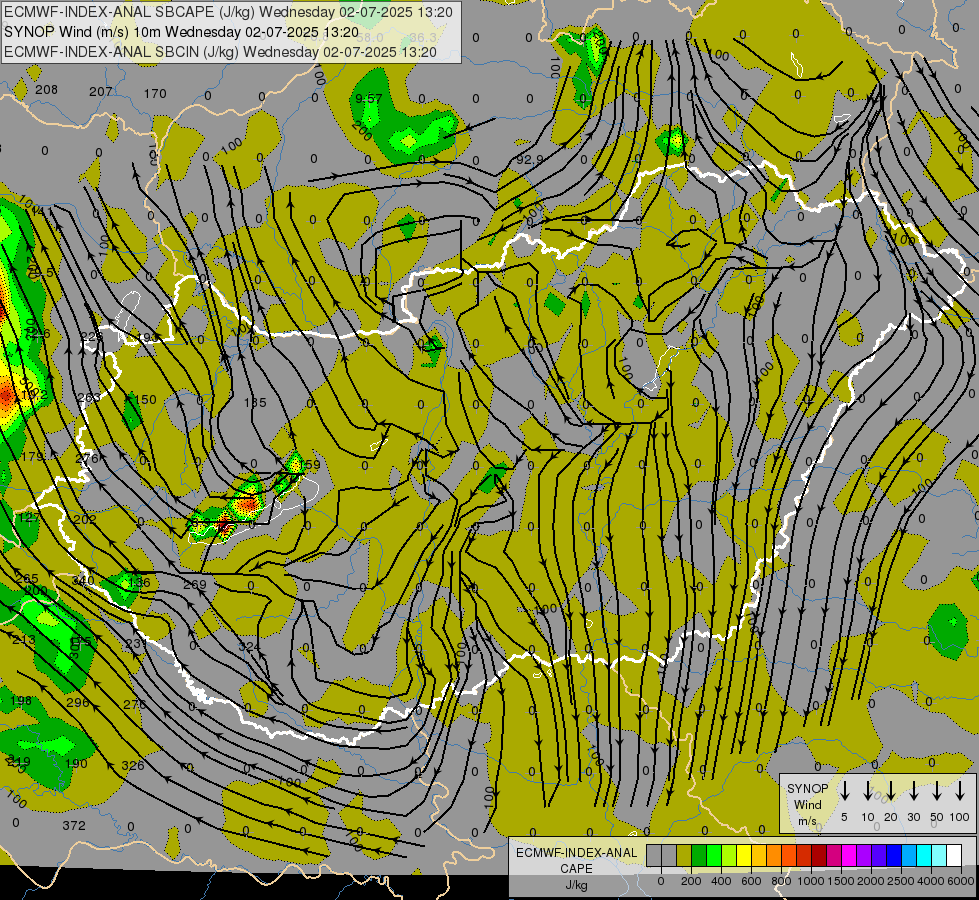The height and width of the screenshot is (900, 979).
Task: Select the SBCIN title line
Action: (x=220, y=52)
